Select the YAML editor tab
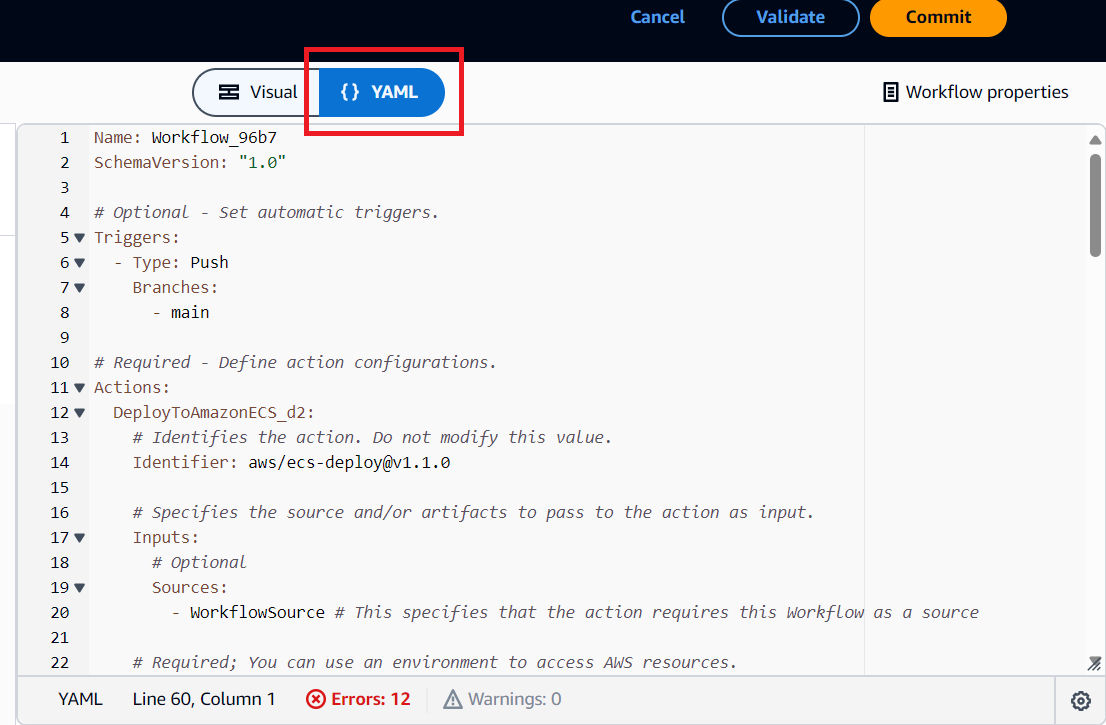This screenshot has width=1106, height=725. click(x=381, y=92)
